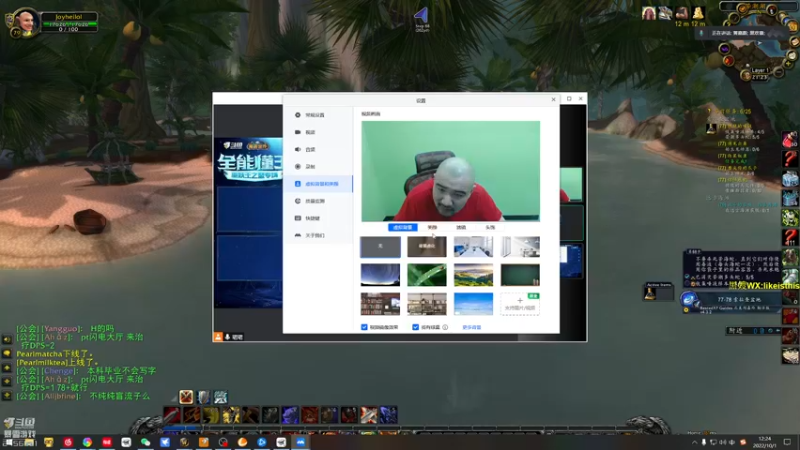The width and height of the screenshot is (800, 450).
Task: Open the About Us entry at sidebar bottom
Action: pos(317,235)
